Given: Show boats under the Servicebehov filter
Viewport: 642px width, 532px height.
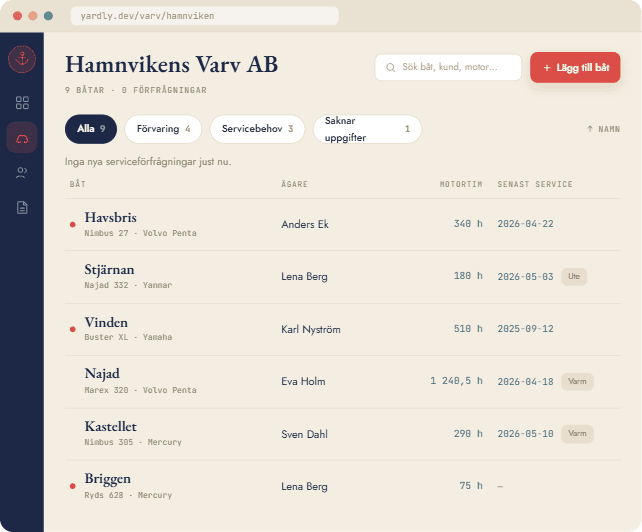Looking at the screenshot, I should click(x=257, y=129).
